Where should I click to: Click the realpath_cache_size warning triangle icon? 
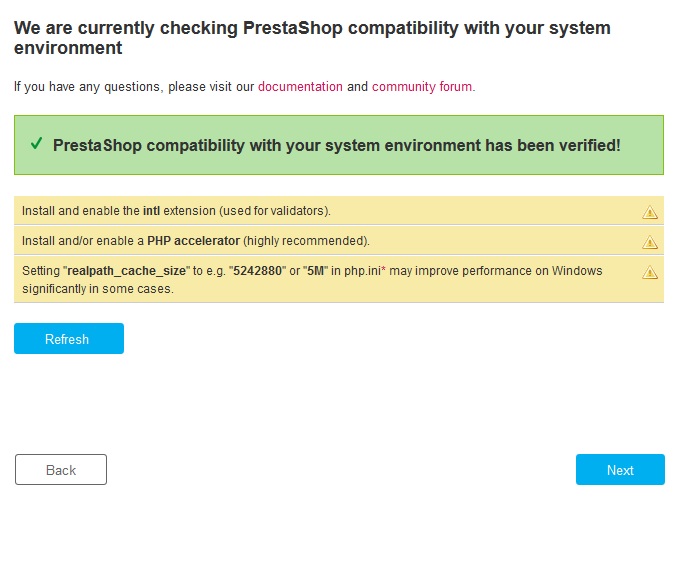click(650, 272)
